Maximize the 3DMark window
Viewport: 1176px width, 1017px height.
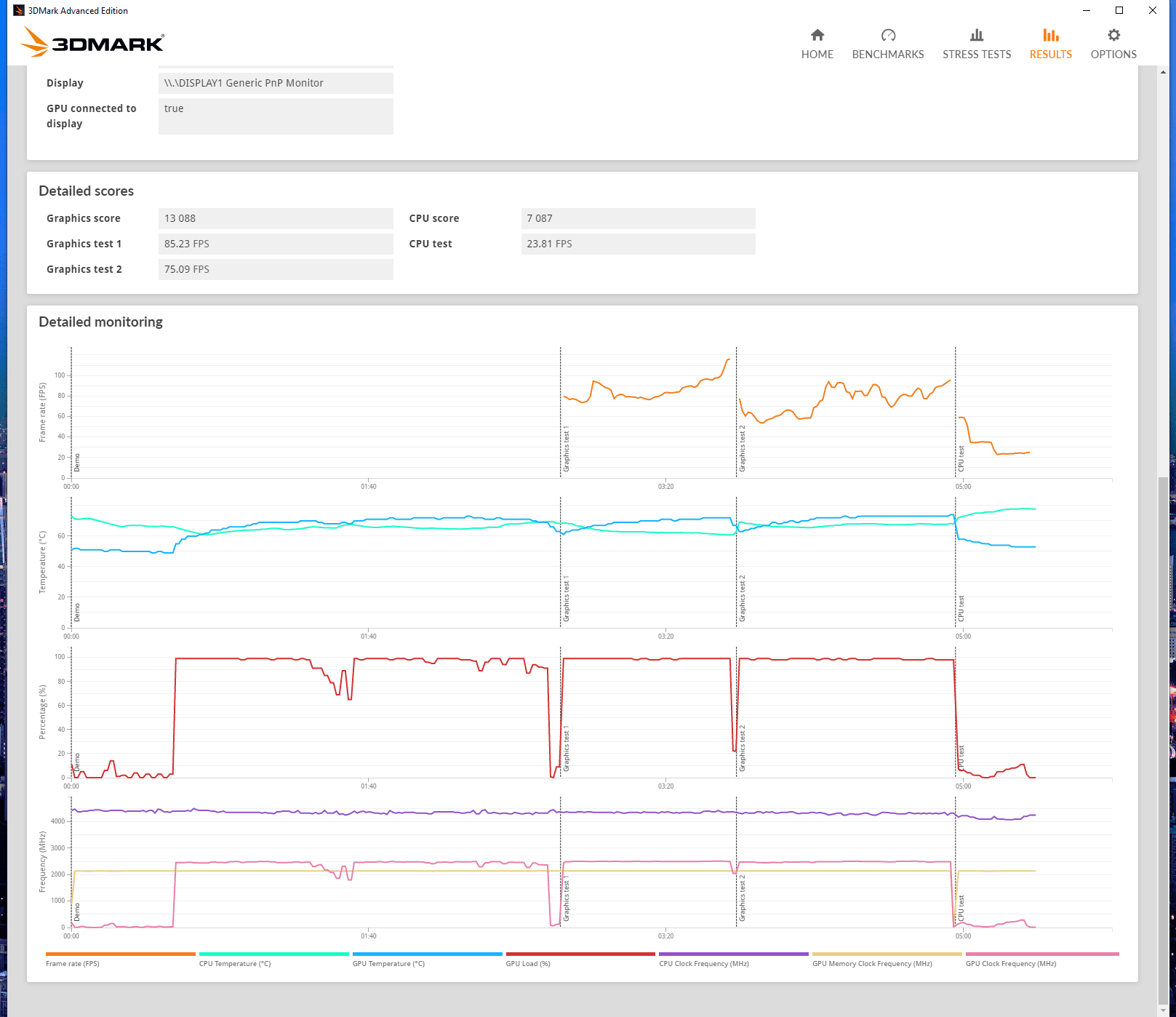1119,10
